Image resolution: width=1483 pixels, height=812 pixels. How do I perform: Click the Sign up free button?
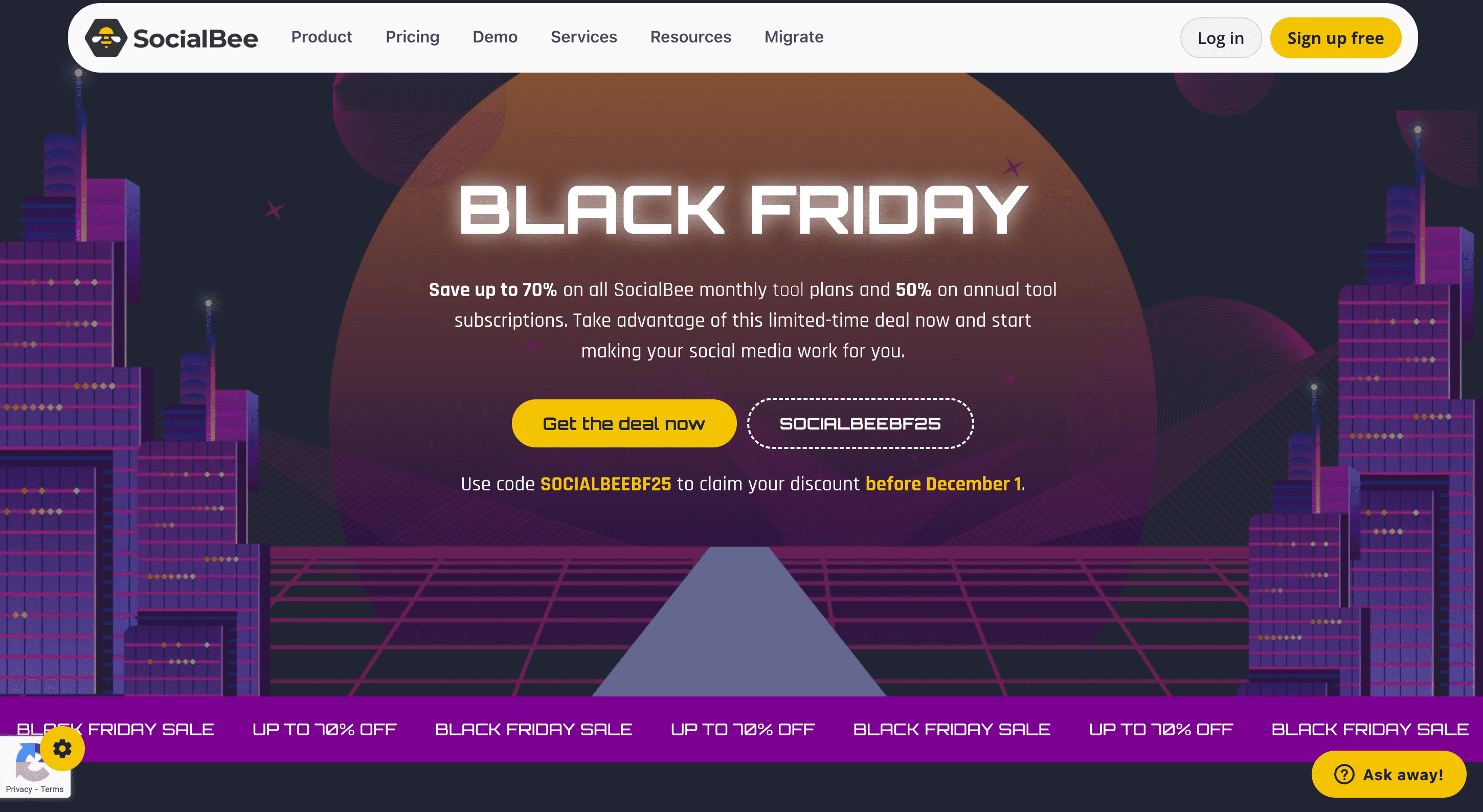(1336, 37)
